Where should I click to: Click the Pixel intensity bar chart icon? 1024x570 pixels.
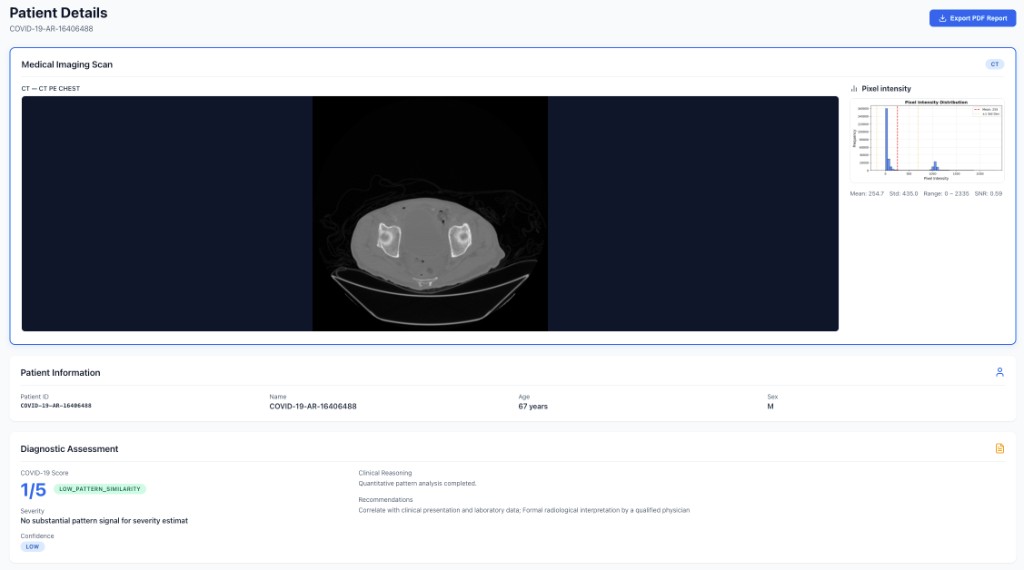point(854,89)
